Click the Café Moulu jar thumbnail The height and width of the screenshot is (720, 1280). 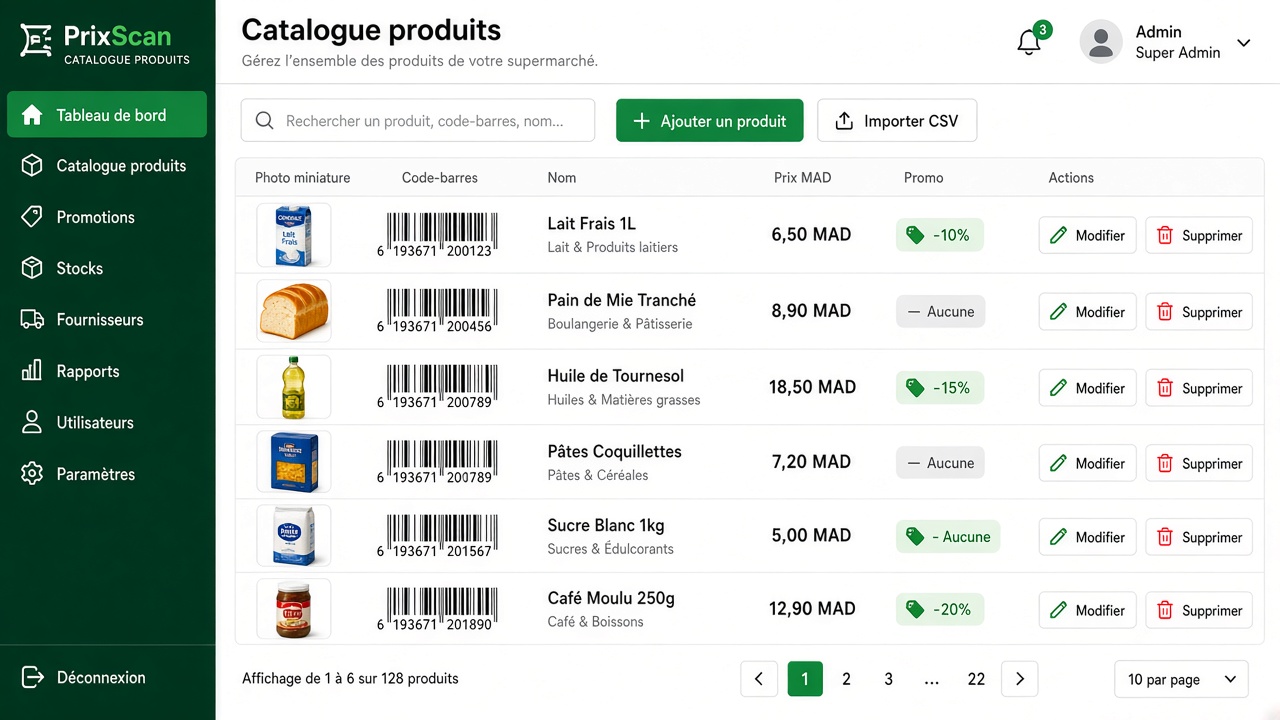[x=294, y=609]
